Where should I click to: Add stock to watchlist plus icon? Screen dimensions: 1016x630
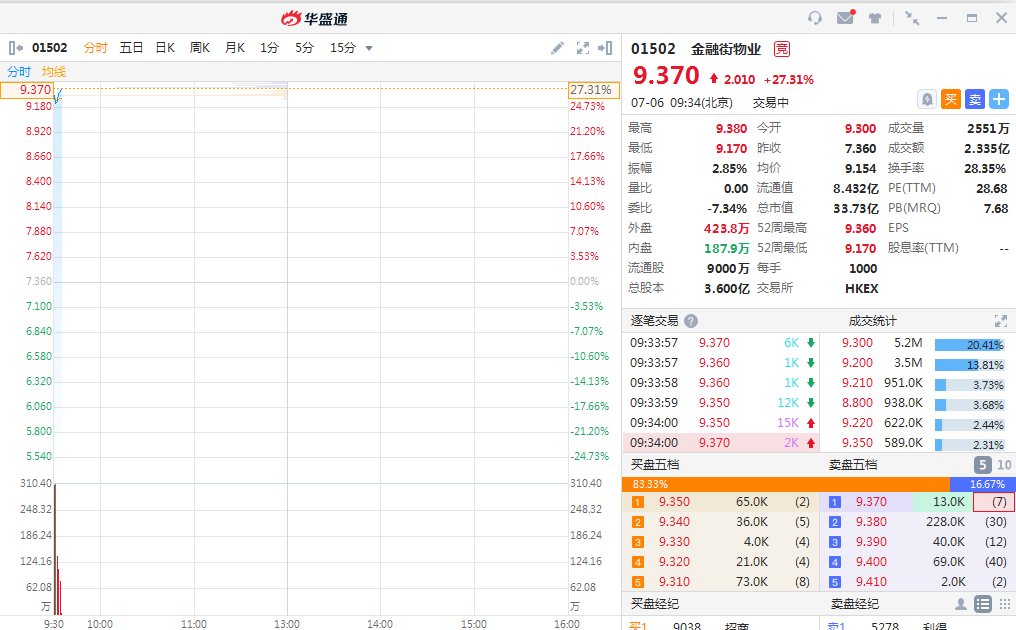[x=999, y=99]
